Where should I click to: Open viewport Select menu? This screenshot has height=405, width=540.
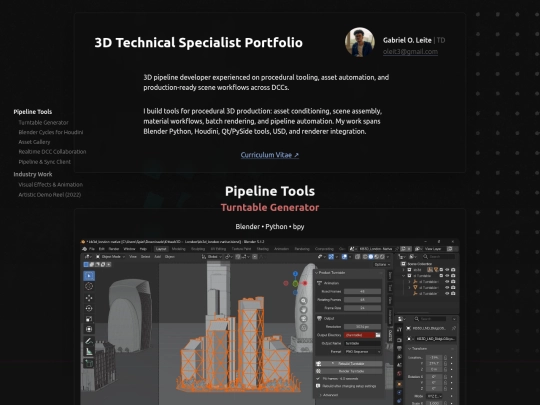click(145, 257)
